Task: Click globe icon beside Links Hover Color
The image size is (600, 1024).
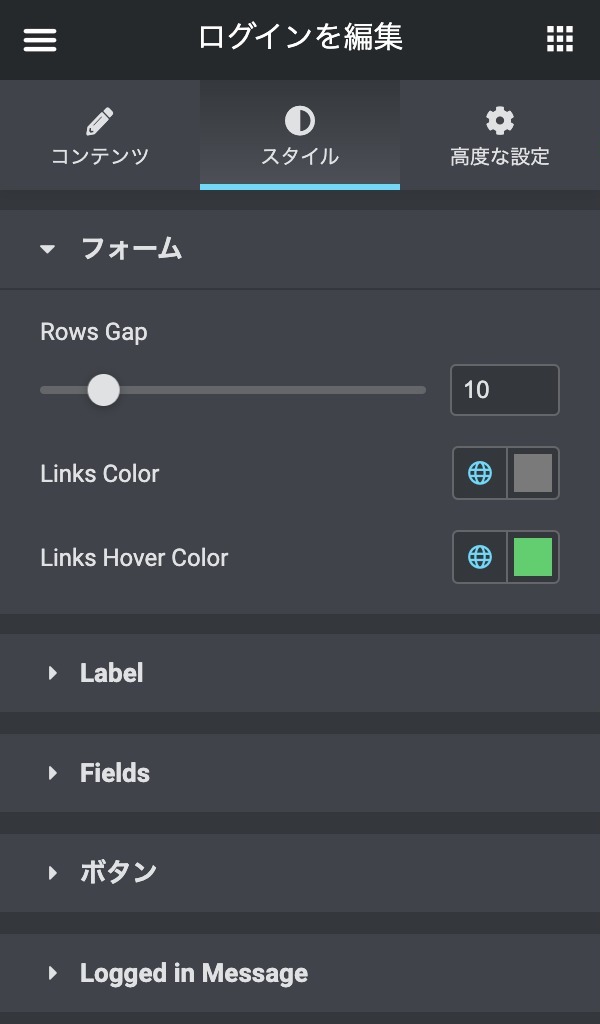Action: pyautogui.click(x=480, y=557)
